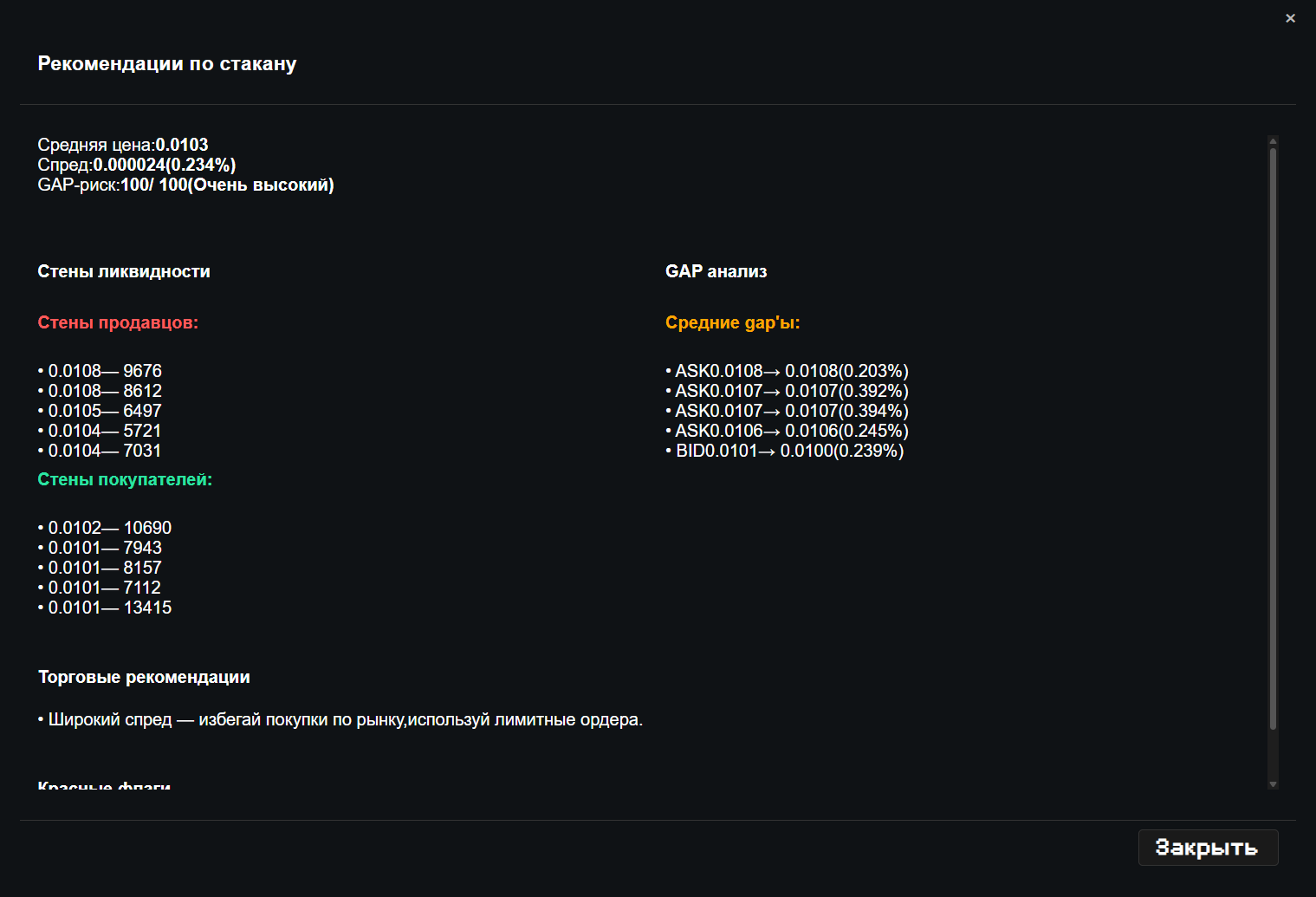
Task: Select seller wall 0.0108— 9676
Action: (x=100, y=371)
